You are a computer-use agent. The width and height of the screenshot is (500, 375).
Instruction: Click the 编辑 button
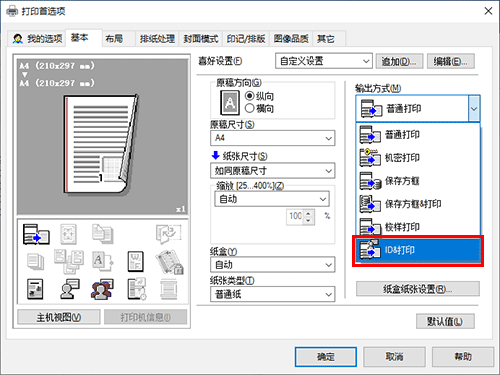tap(450, 61)
